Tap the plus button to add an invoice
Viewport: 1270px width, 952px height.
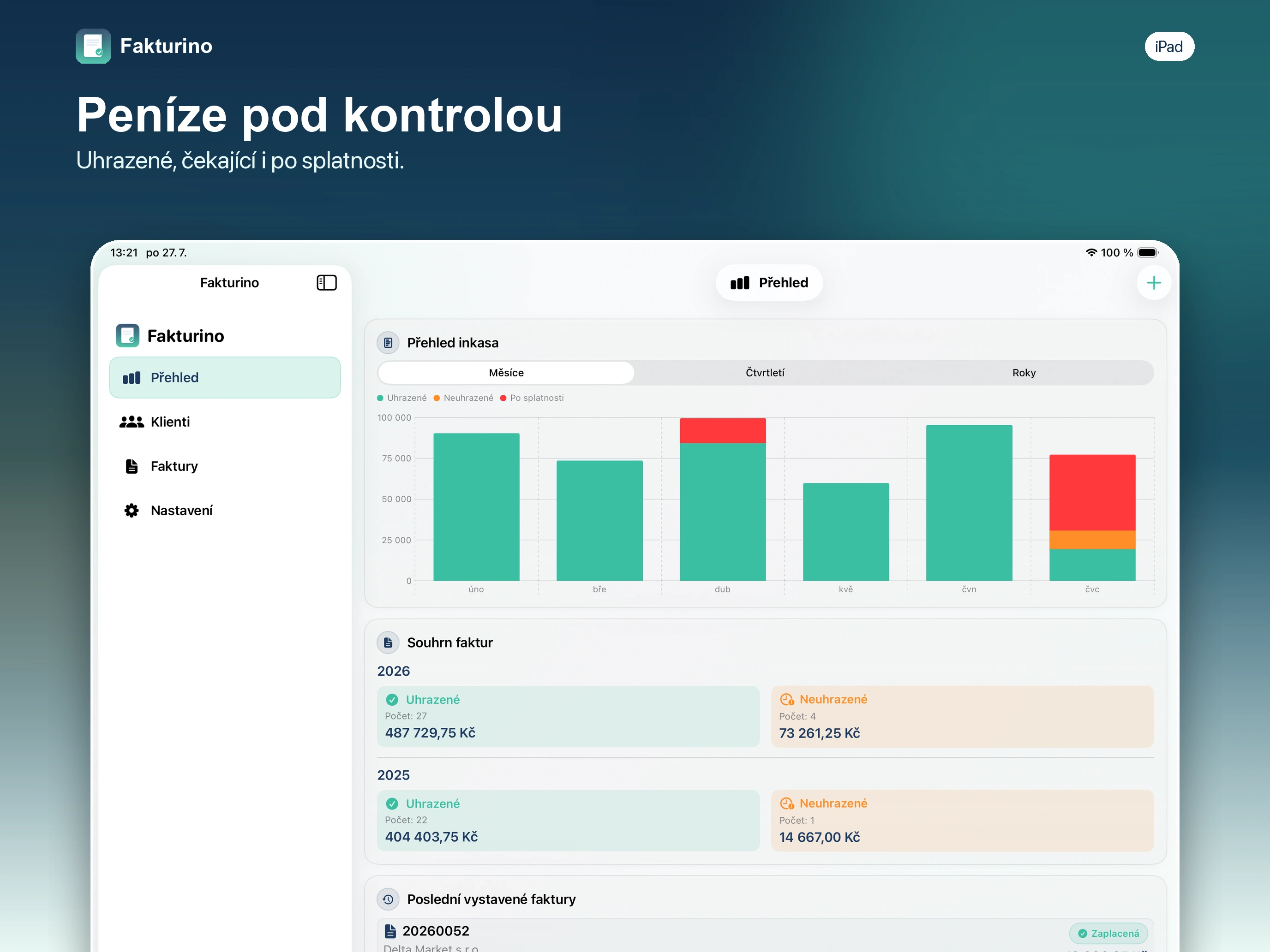tap(1153, 282)
